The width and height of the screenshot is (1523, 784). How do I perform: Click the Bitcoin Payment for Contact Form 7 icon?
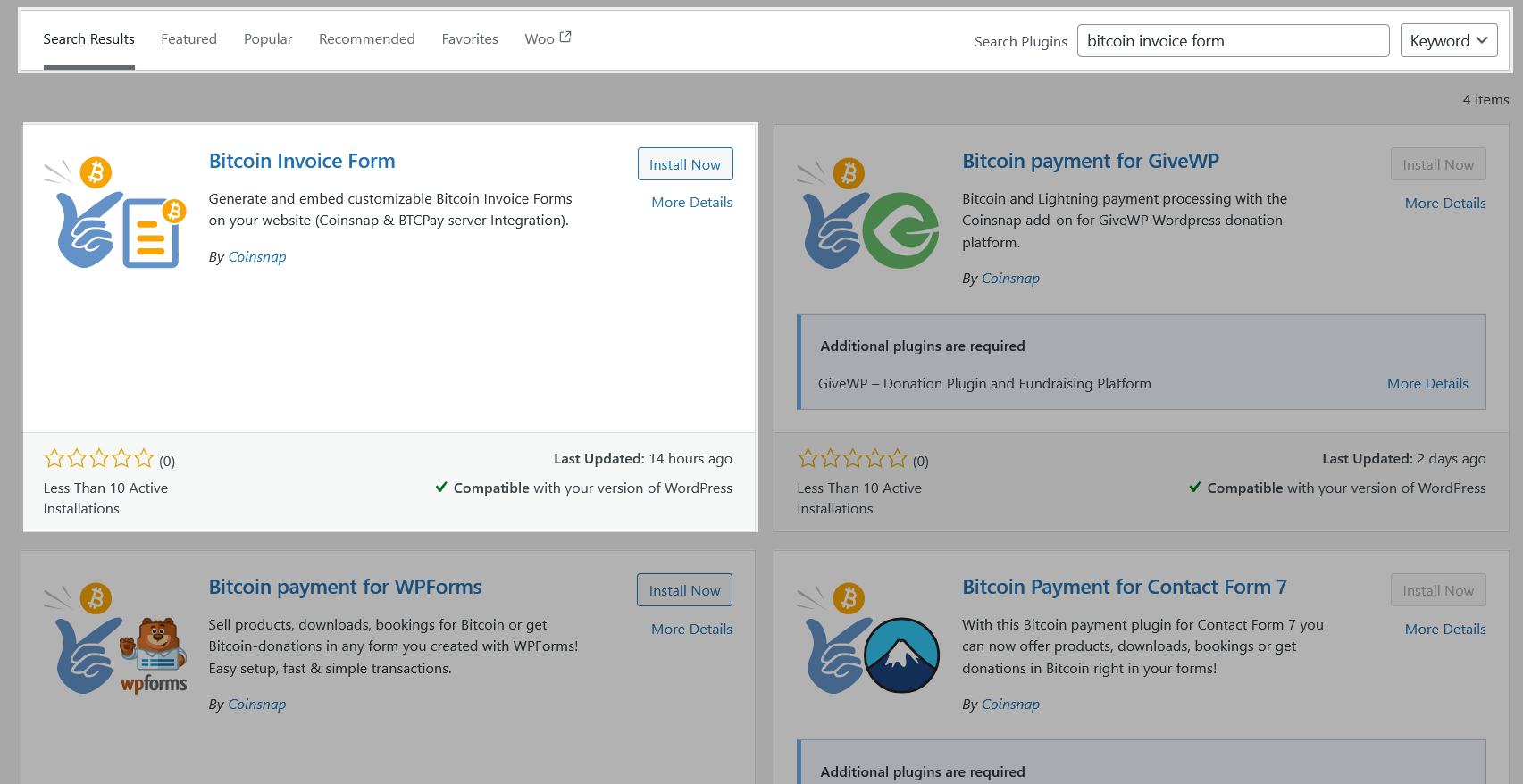click(x=868, y=638)
